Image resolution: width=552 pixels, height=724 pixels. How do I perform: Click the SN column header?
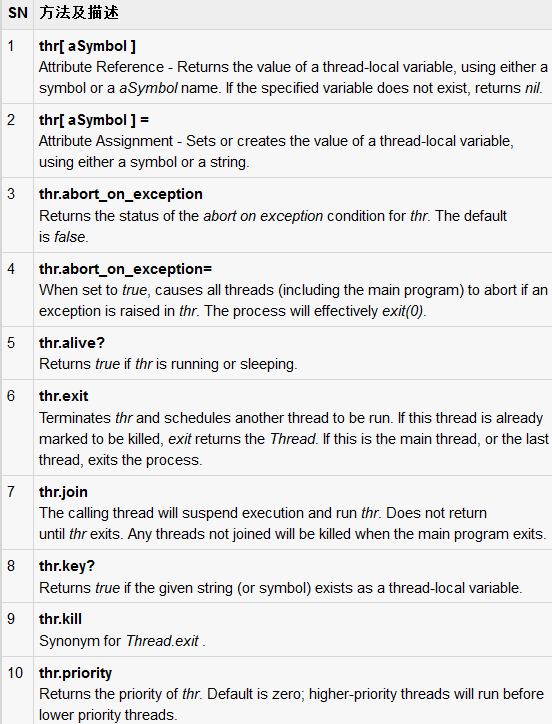coord(18,13)
